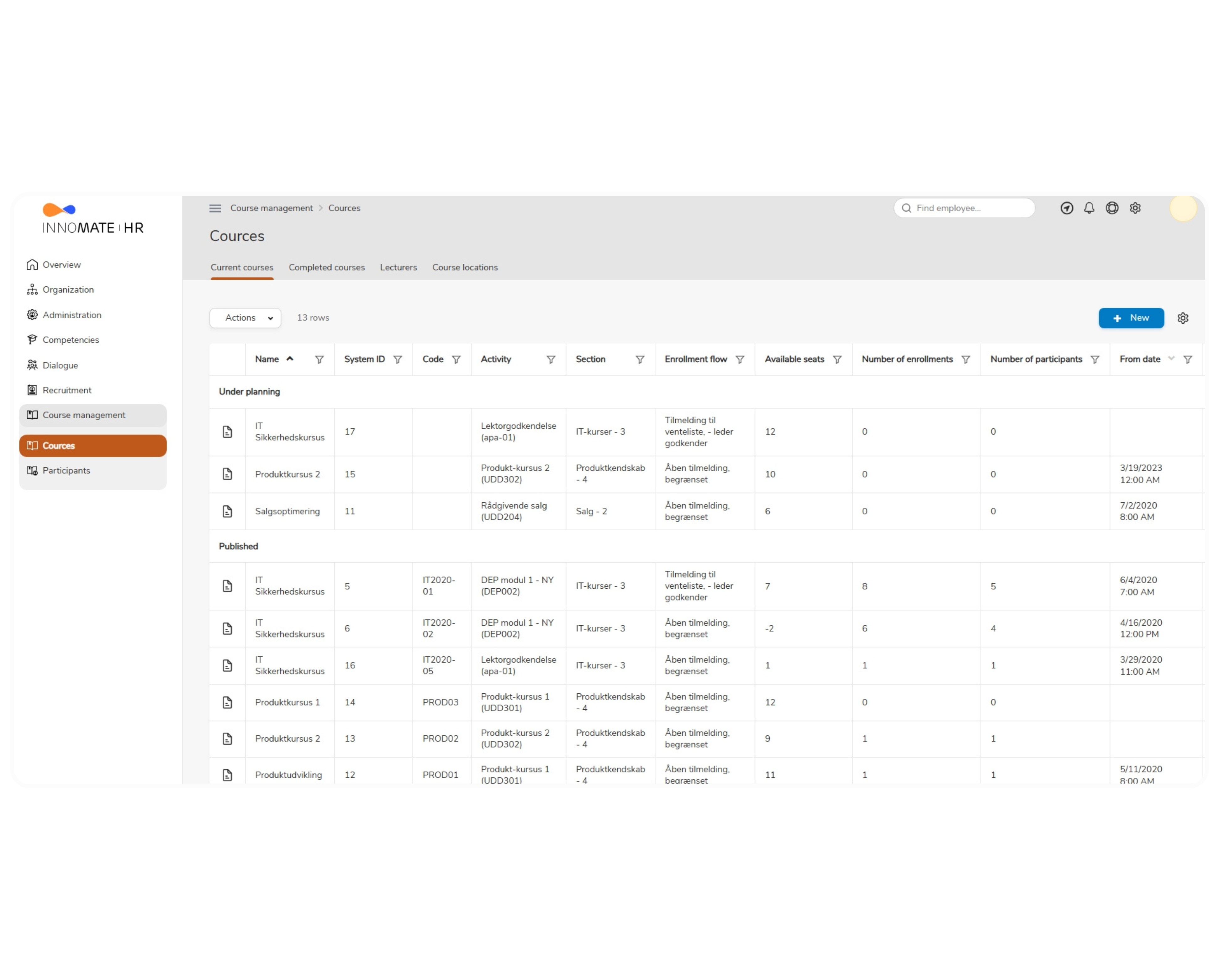The image size is (1219, 980).
Task: Expand the Actions dropdown
Action: click(245, 318)
